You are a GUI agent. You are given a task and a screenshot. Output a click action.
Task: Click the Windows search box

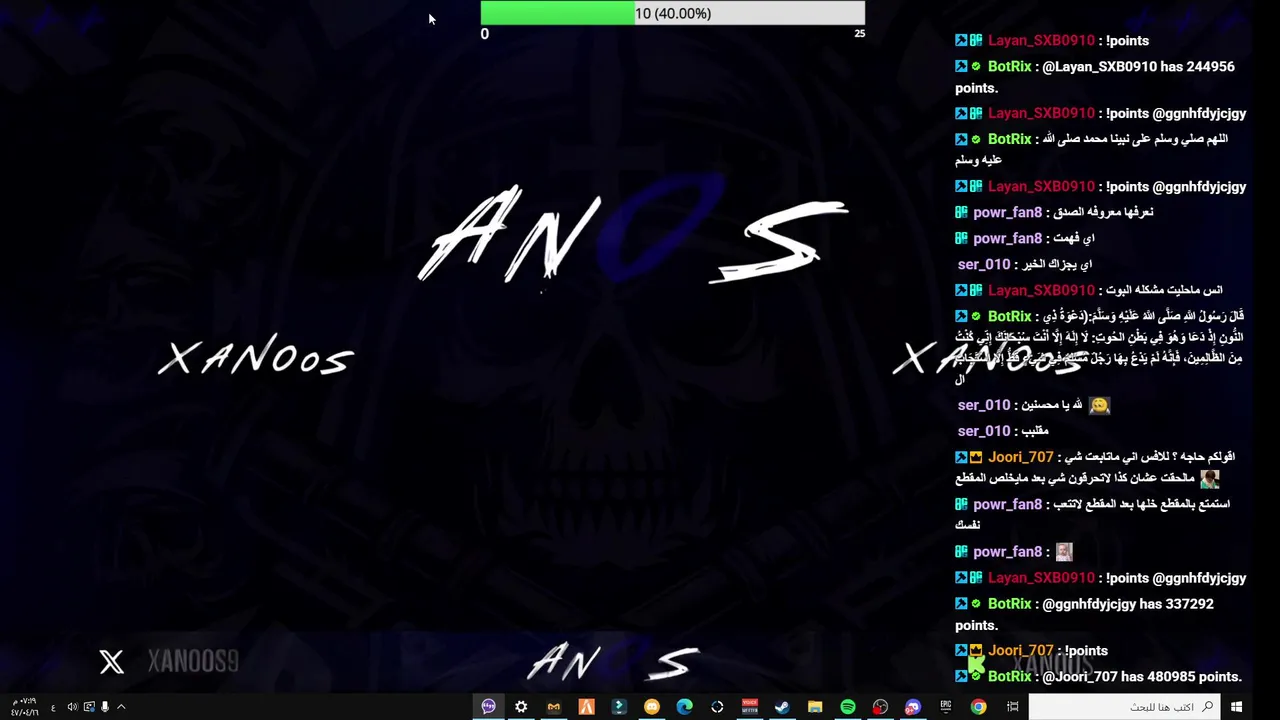[x=1124, y=707]
